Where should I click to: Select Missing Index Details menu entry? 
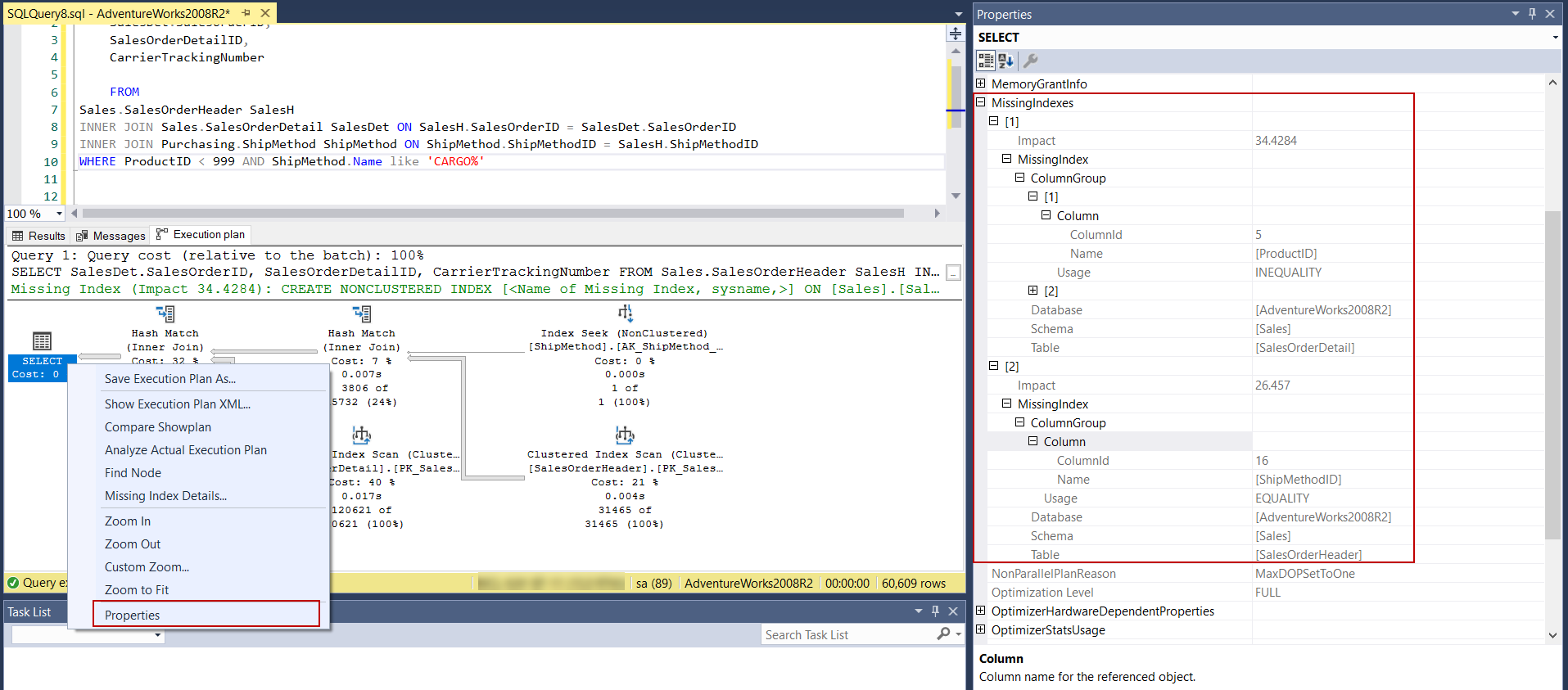click(x=165, y=496)
